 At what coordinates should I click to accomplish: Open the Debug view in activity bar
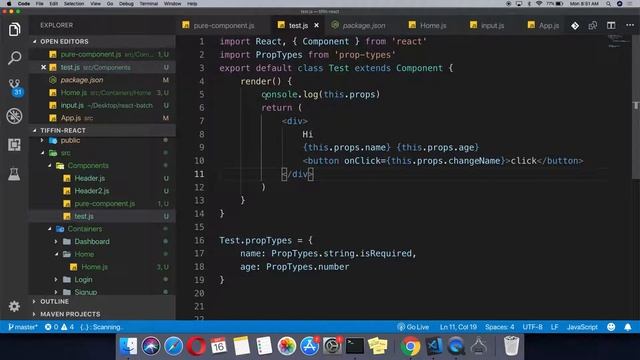[14, 116]
